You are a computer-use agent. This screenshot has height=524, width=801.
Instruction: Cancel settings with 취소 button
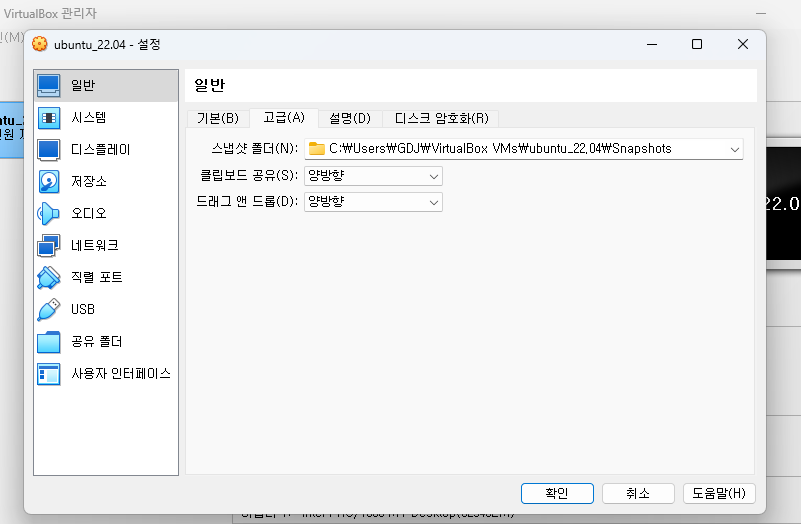coord(638,493)
